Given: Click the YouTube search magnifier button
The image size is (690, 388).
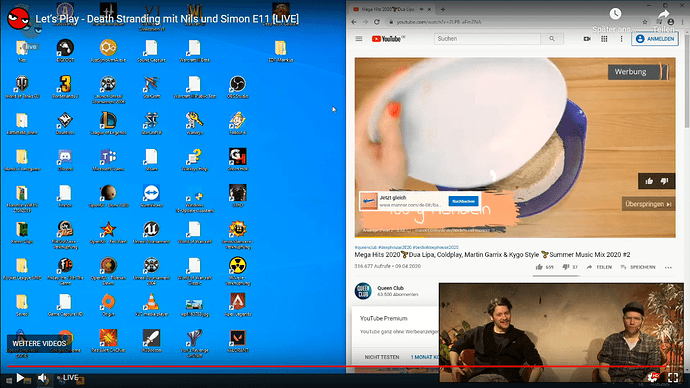Looking at the screenshot, I should coord(552,39).
